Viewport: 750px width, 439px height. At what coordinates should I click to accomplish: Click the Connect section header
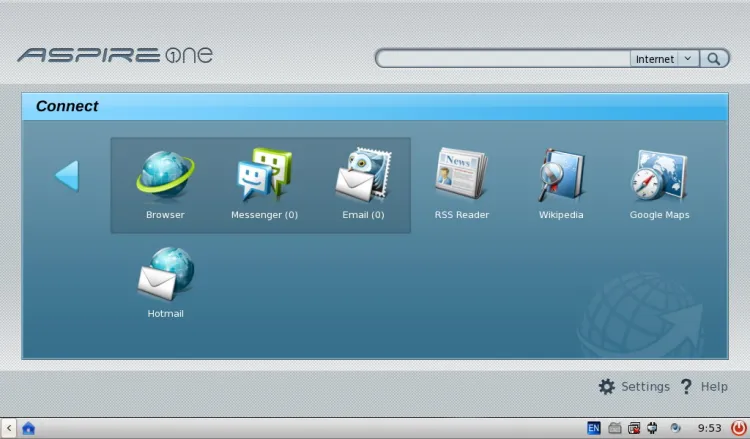point(375,107)
